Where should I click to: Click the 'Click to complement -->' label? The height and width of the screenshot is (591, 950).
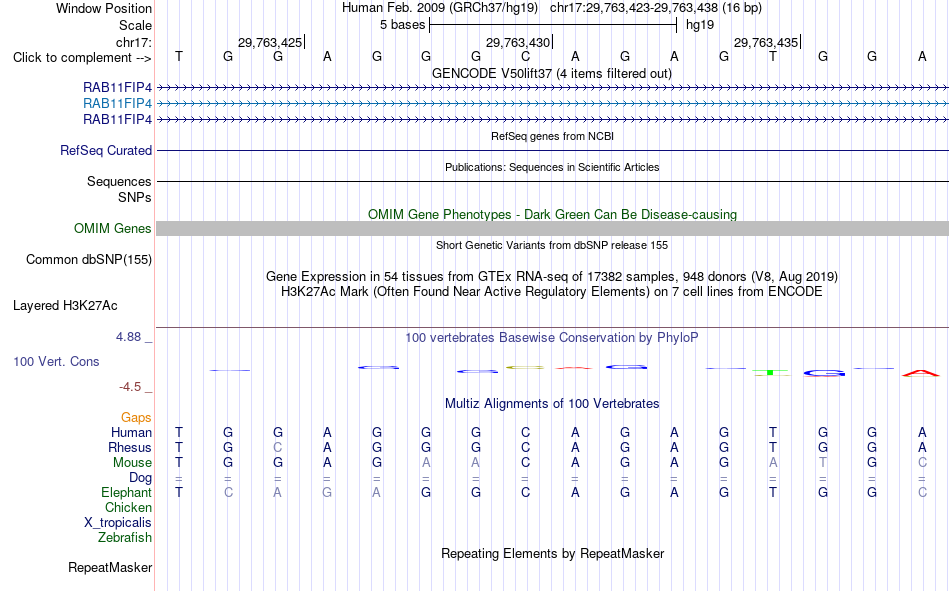coord(82,58)
